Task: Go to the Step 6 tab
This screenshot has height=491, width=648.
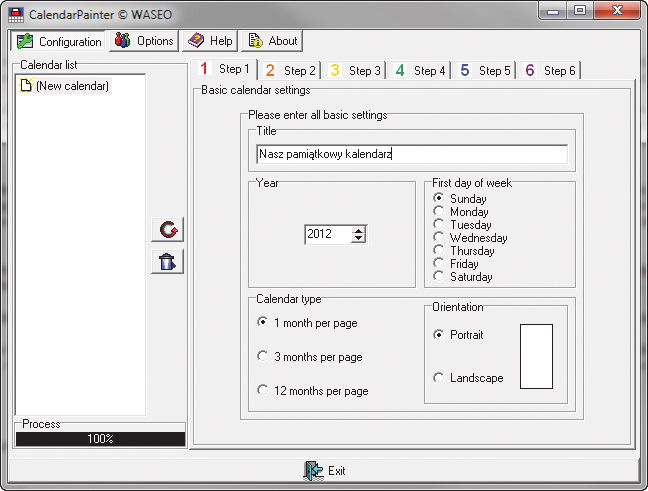Action: click(x=550, y=71)
